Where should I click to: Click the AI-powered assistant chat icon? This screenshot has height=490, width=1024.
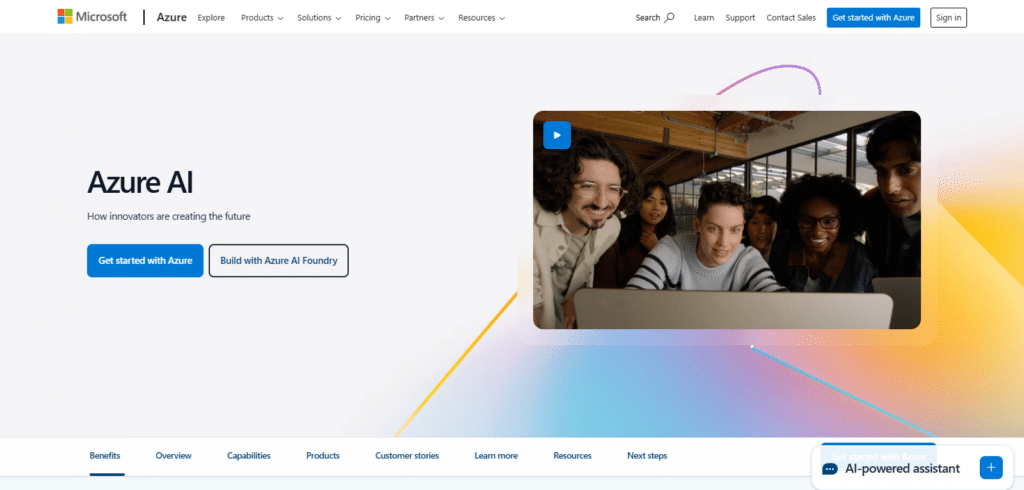[830, 468]
